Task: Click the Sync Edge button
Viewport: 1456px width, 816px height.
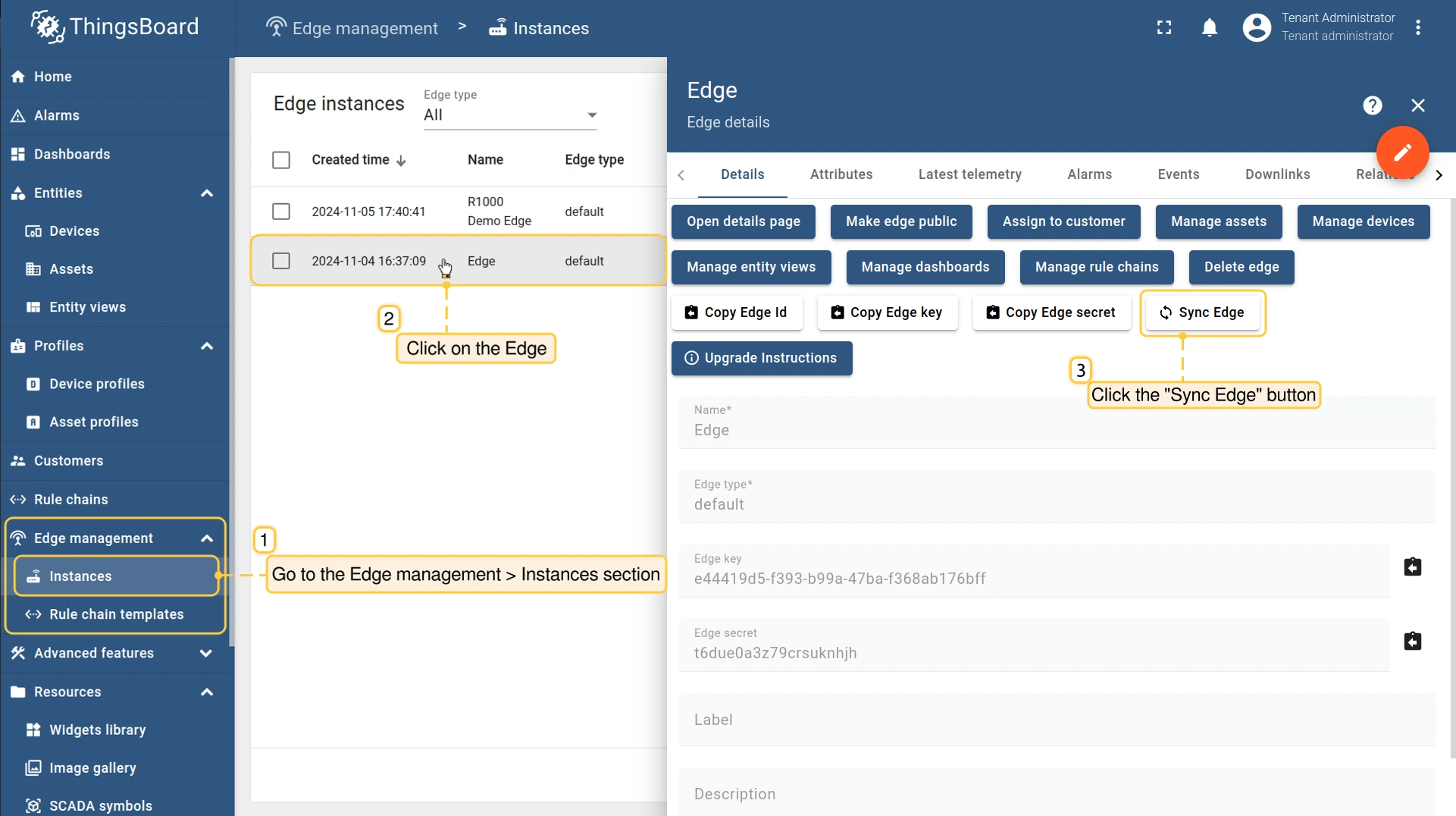Action: [x=1202, y=312]
